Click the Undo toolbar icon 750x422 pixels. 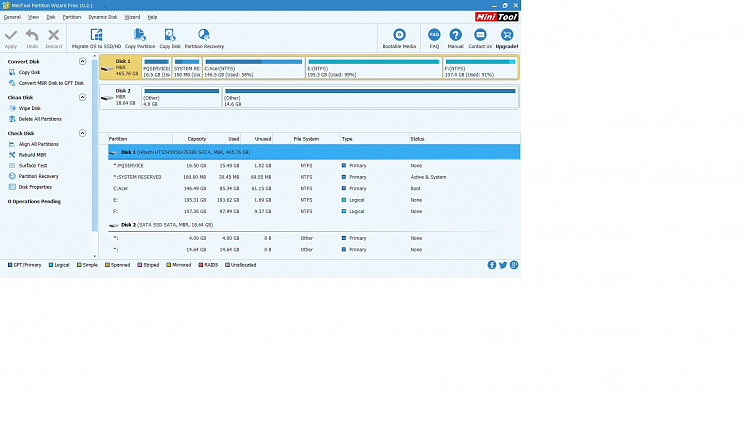[32, 35]
